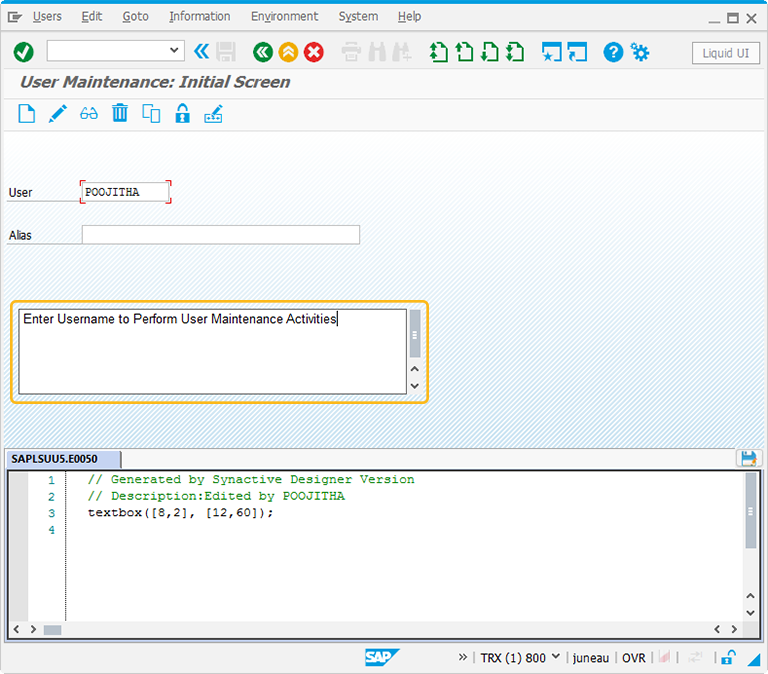Select the SAPLSUU5.E0050 script tab

63,459
